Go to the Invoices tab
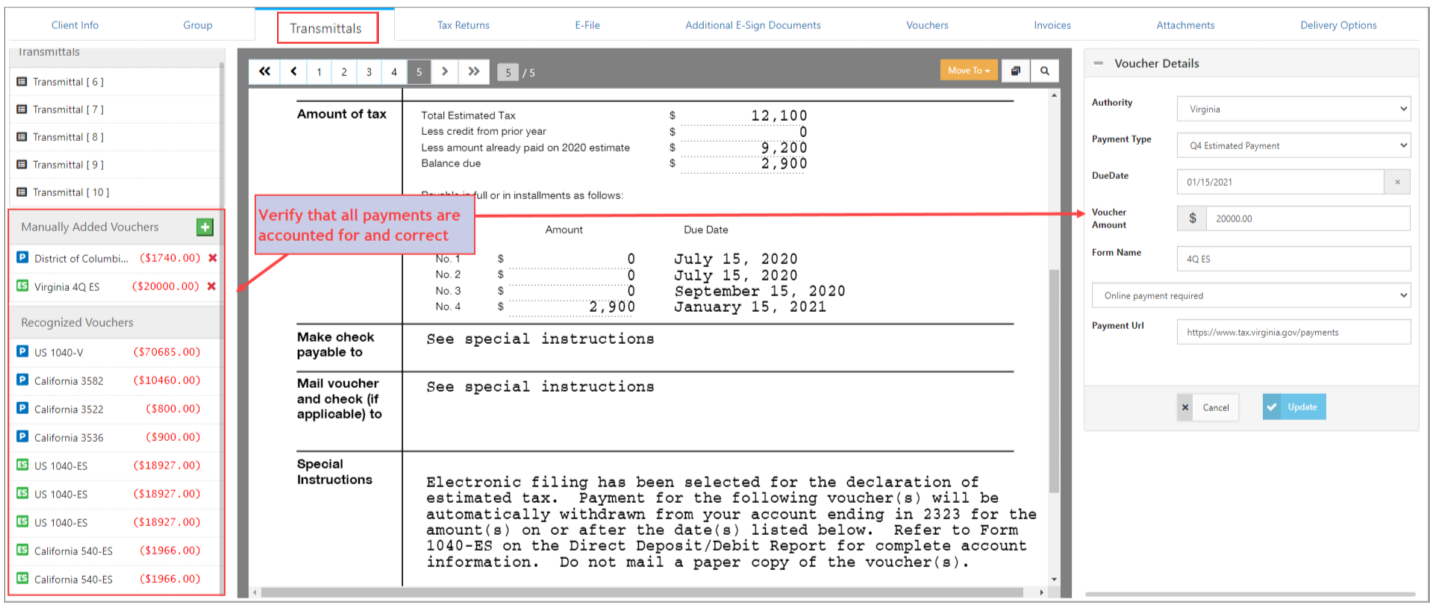This screenshot has height=609, width=1438. pyautogui.click(x=1052, y=25)
